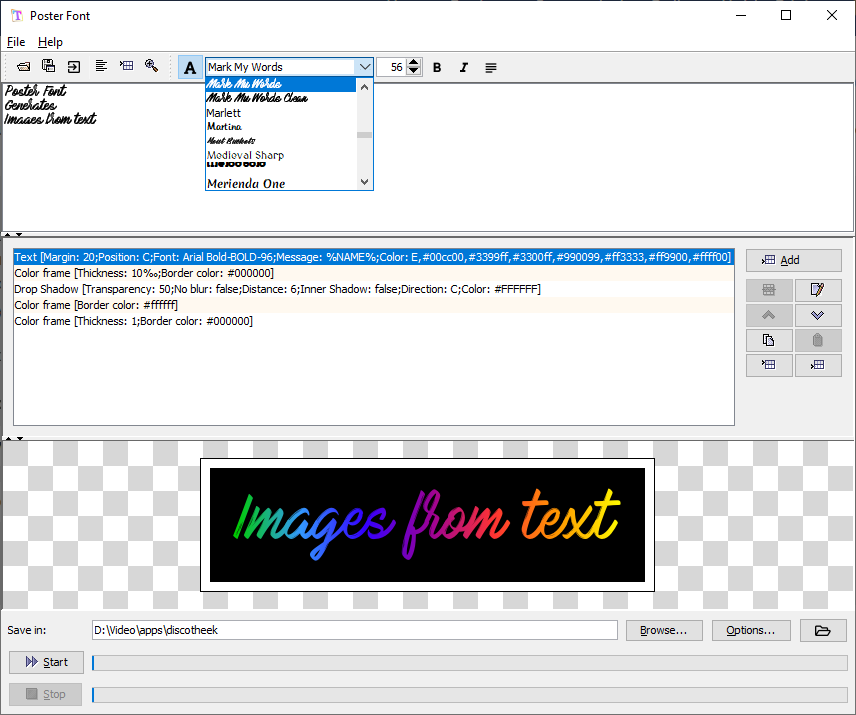Click the export toolbar icon
The image size is (856, 715).
[x=72, y=66]
